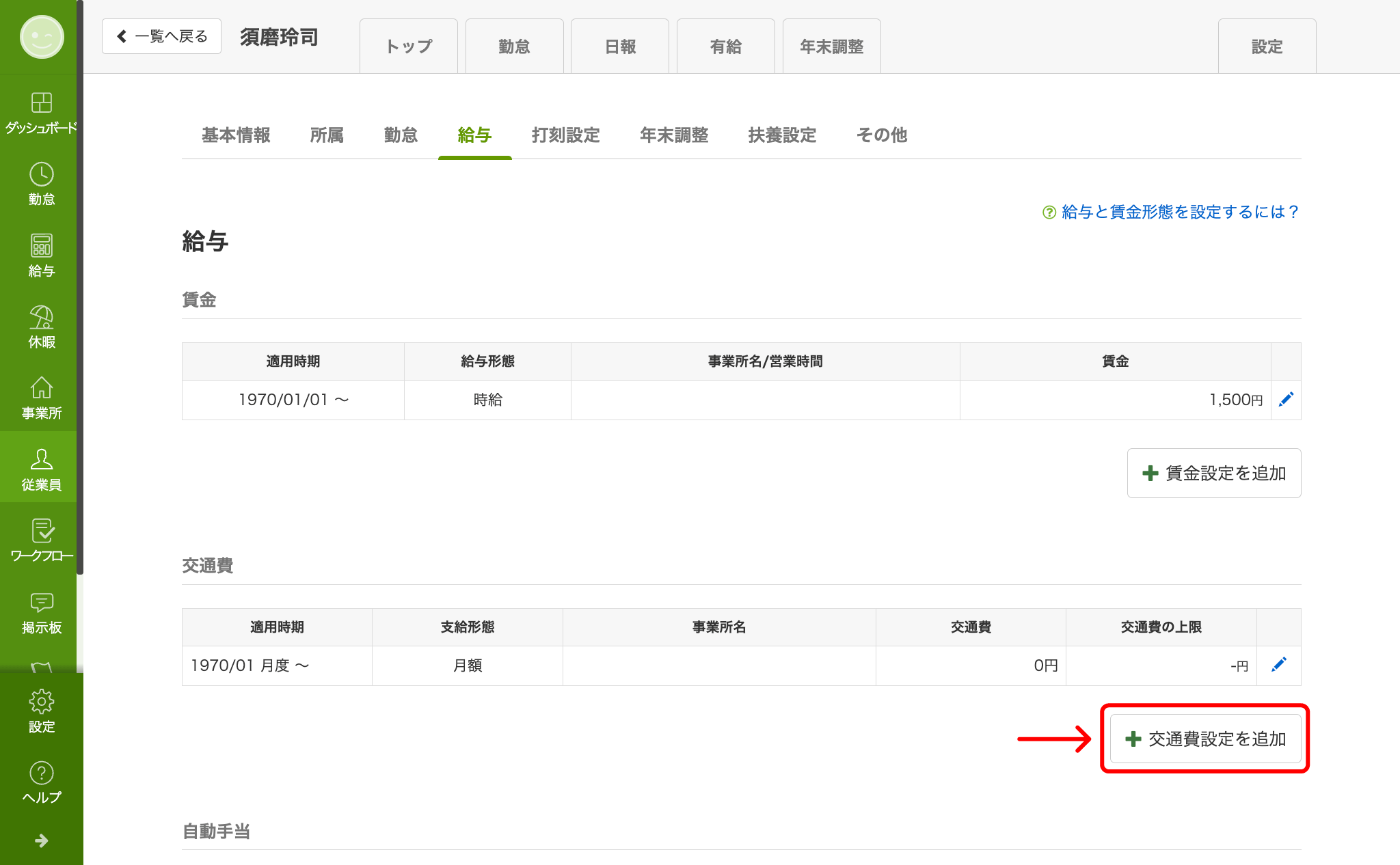Switch to the 基本情報 tab

[x=236, y=135]
